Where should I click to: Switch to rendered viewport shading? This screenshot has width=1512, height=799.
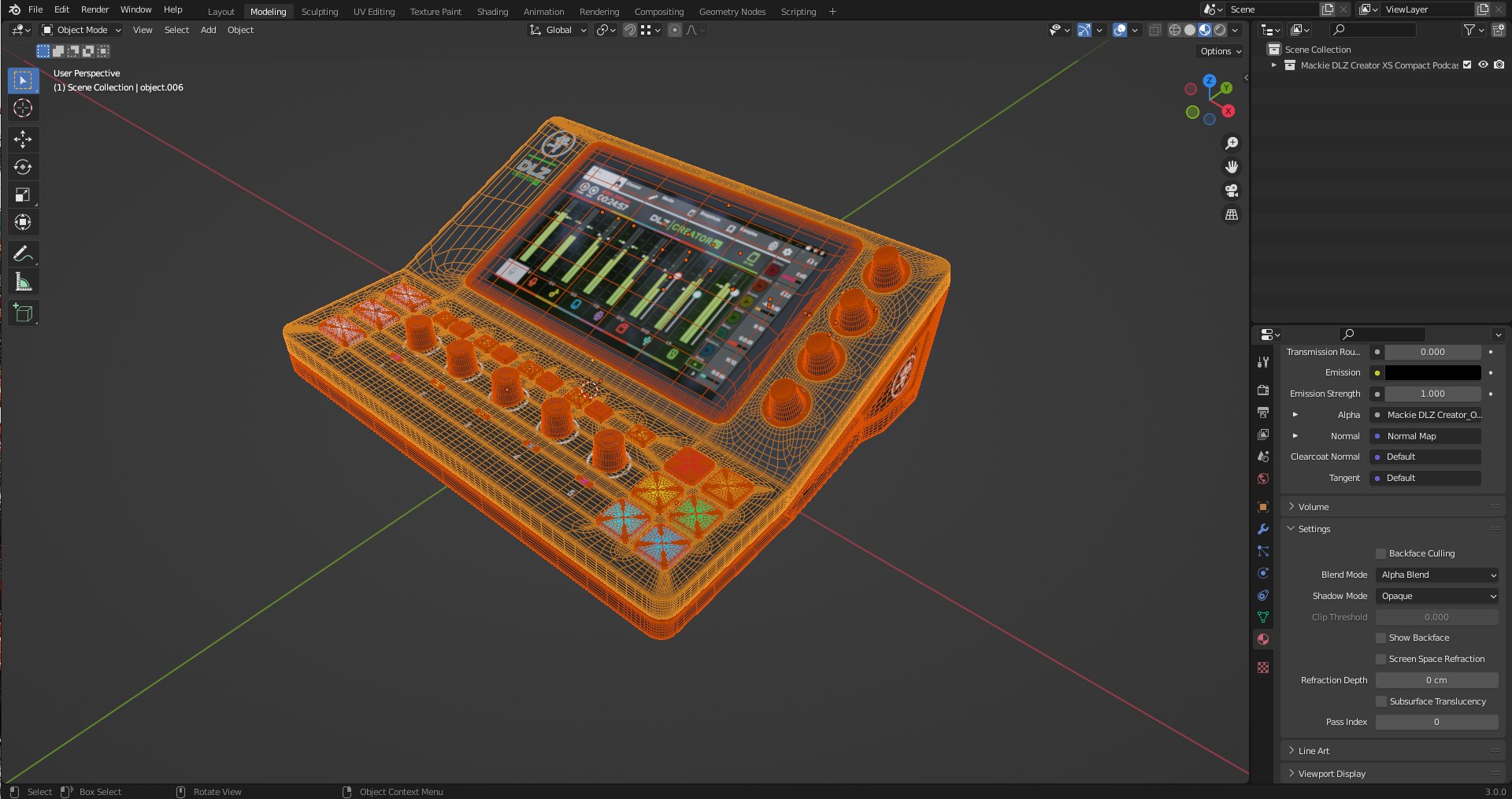1220,30
